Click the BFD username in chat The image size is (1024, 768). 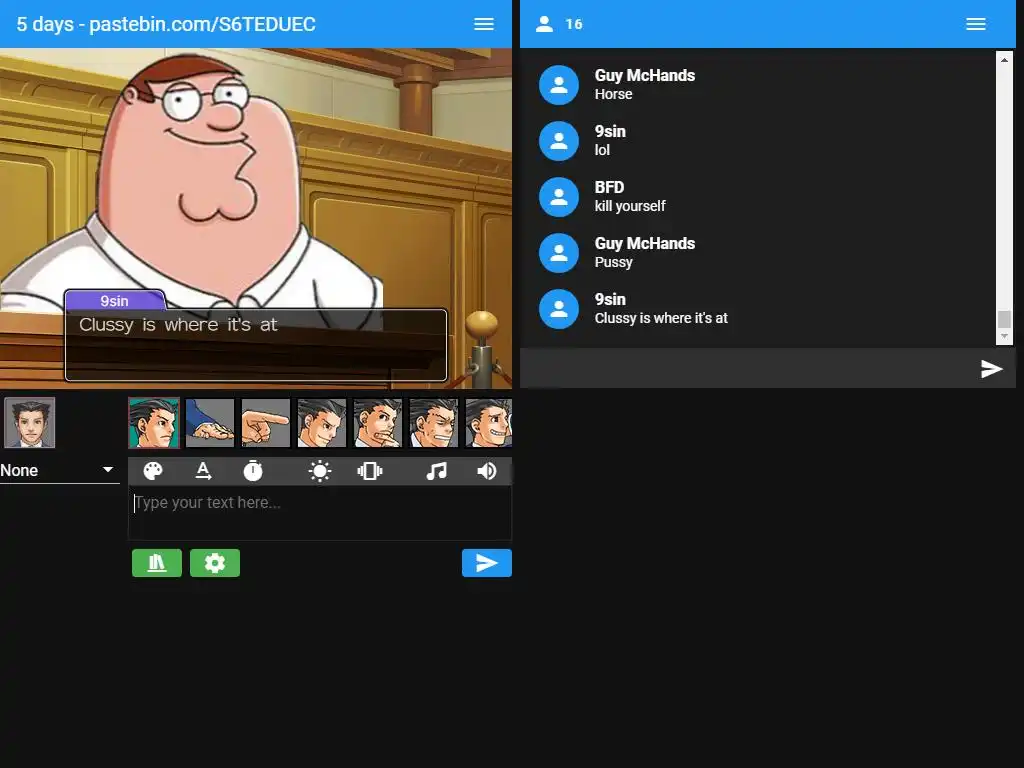tap(609, 187)
